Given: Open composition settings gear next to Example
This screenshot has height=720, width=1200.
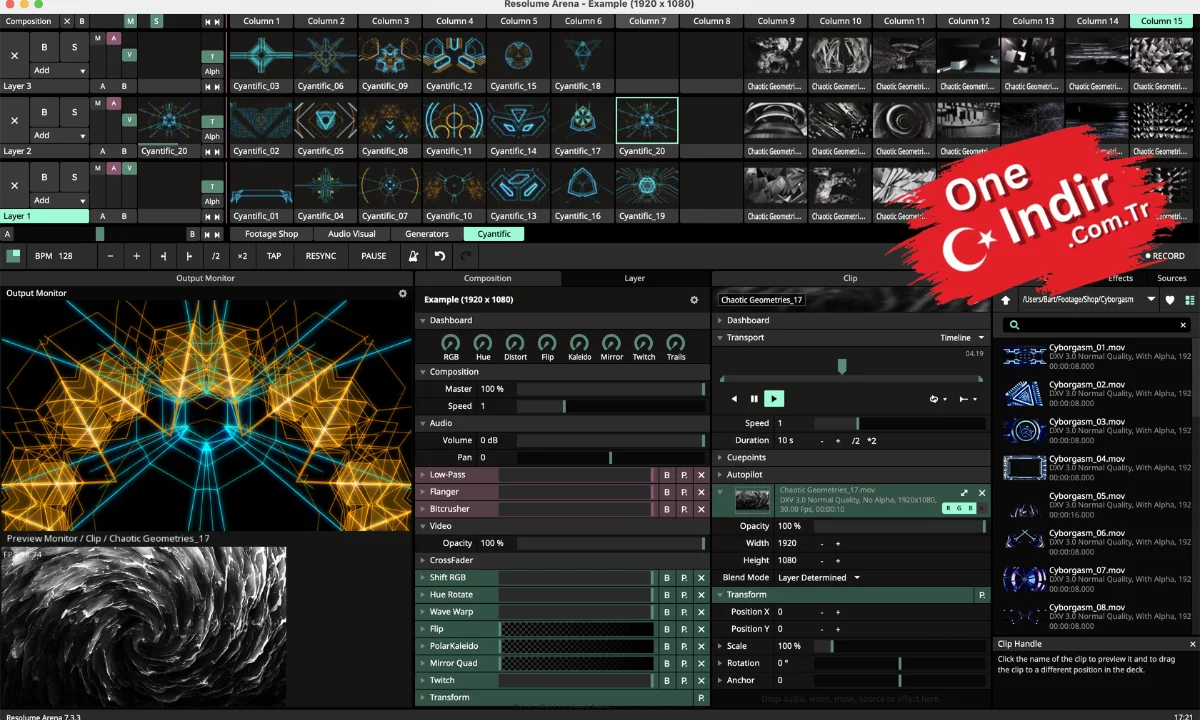Looking at the screenshot, I should click(x=694, y=300).
